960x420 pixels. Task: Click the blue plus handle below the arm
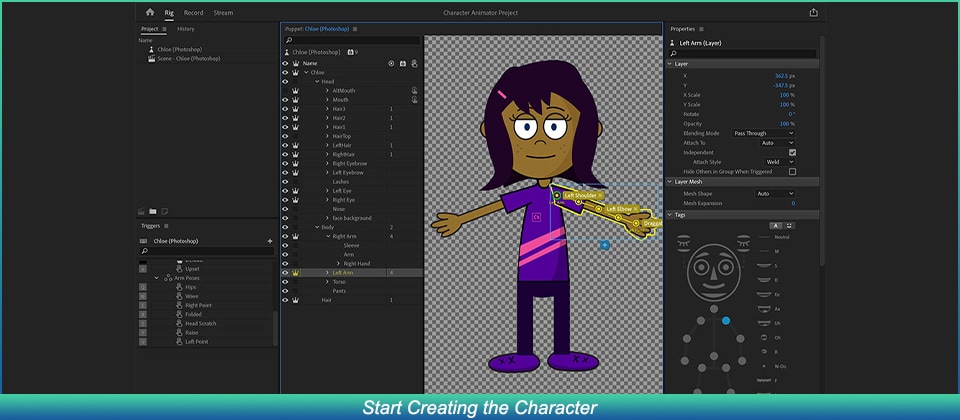[x=605, y=245]
